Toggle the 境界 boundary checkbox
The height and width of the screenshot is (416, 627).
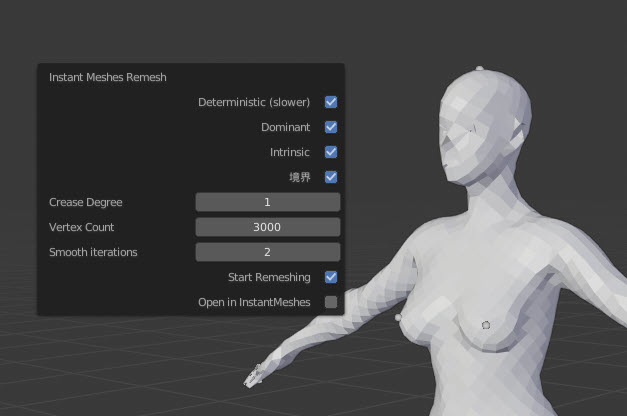(331, 177)
